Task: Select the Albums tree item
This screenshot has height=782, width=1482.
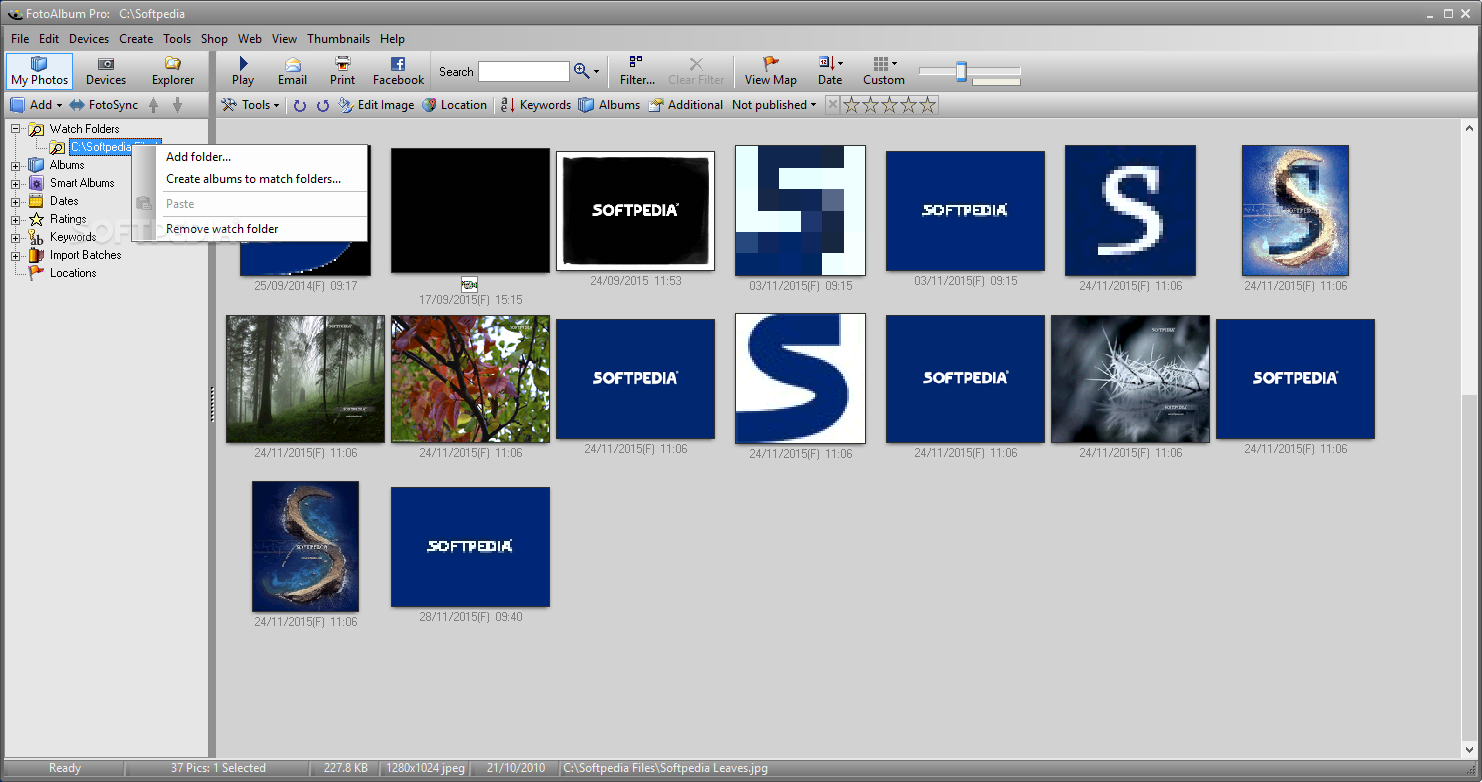Action: (x=67, y=165)
